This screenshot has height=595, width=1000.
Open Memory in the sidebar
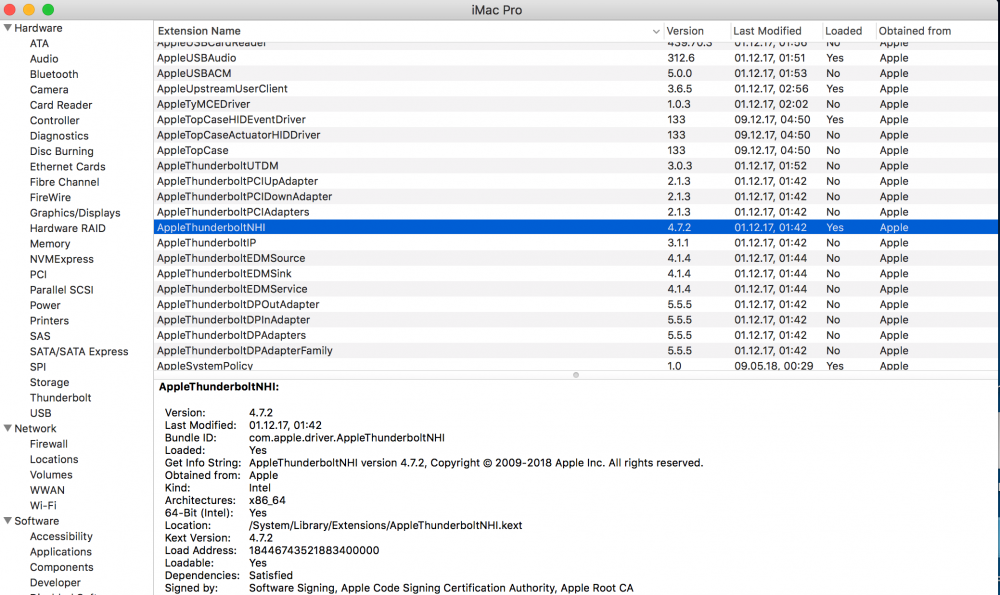coord(50,244)
